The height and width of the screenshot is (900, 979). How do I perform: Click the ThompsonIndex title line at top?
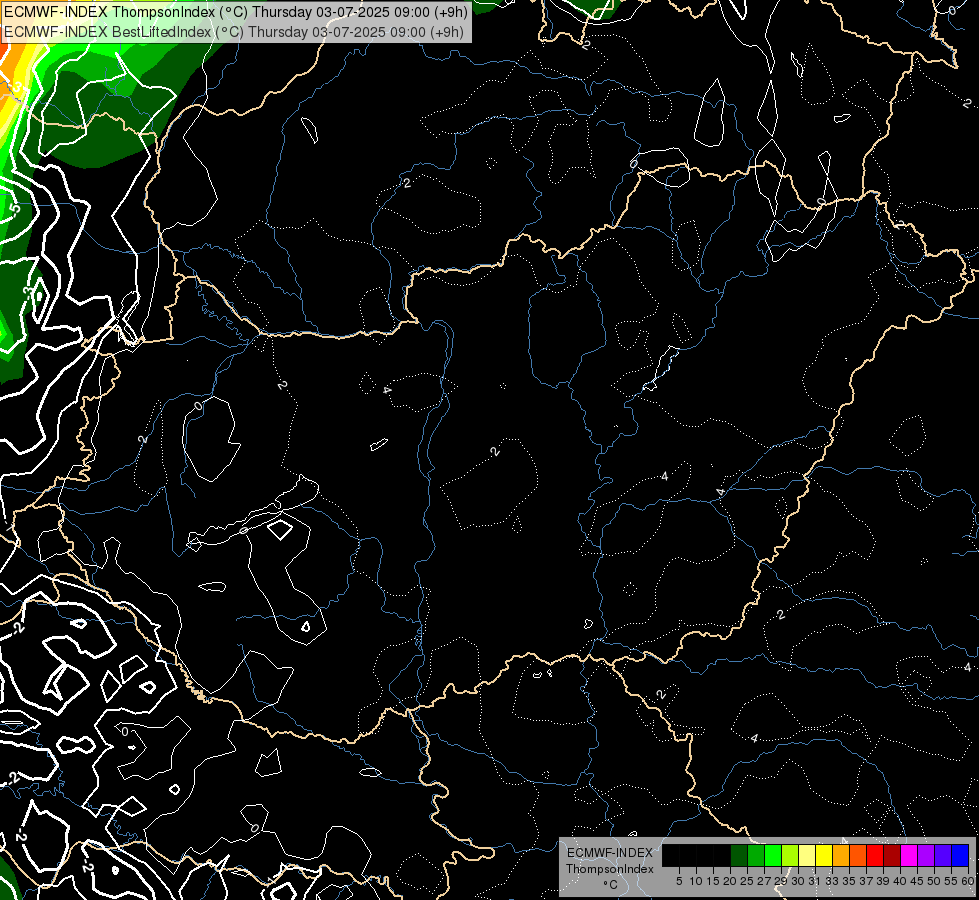pyautogui.click(x=235, y=12)
